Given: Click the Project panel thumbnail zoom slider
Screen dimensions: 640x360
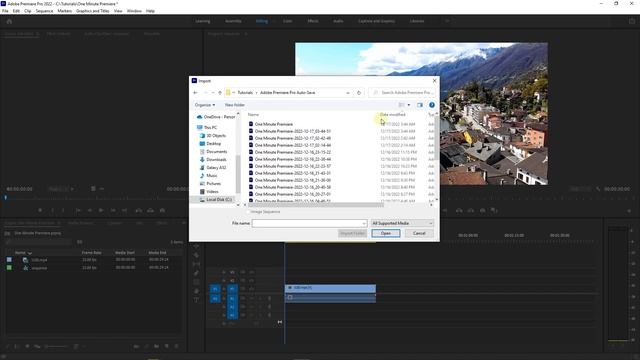Looking at the screenshot, I should tap(56, 347).
